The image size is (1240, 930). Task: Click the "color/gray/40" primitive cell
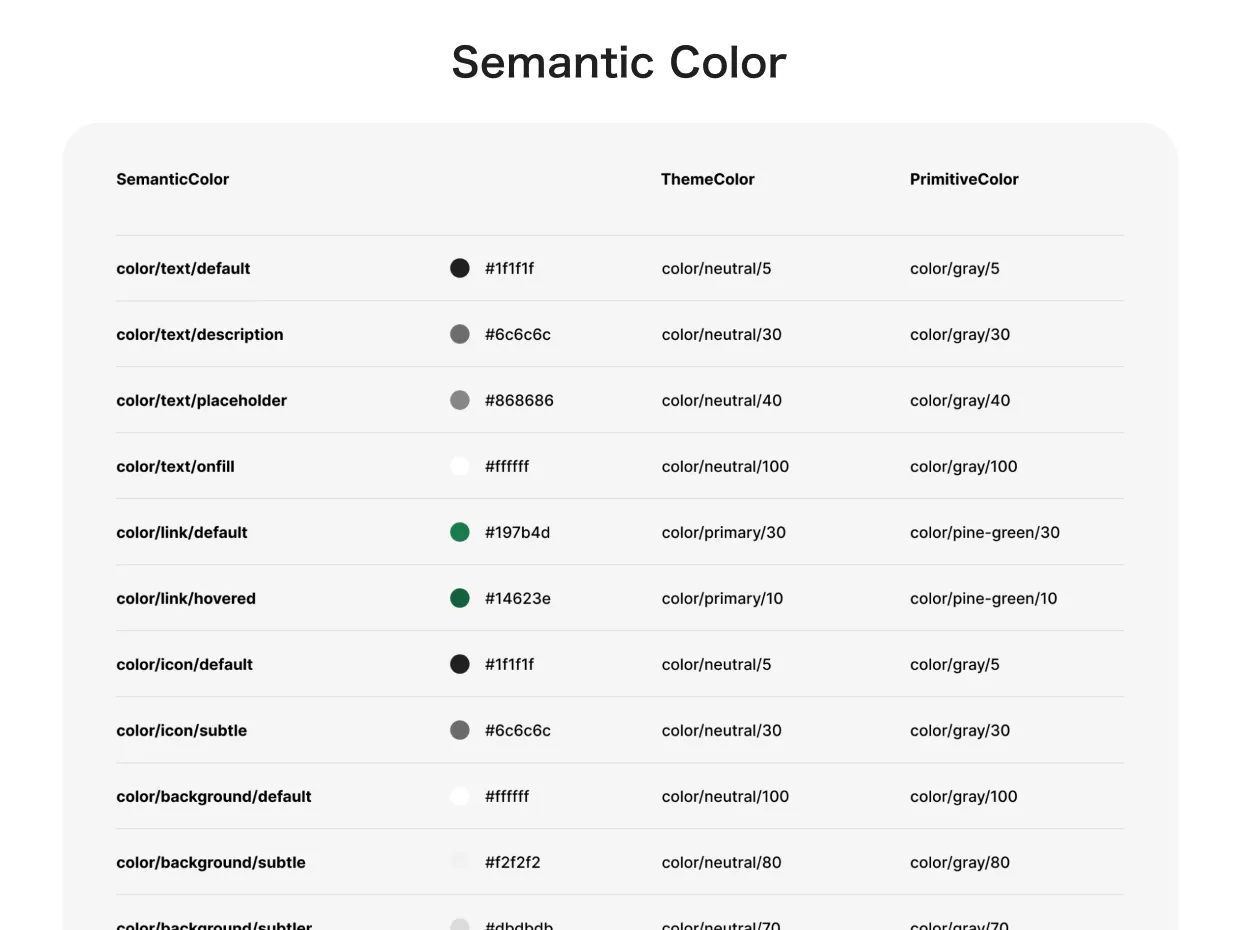(x=960, y=400)
